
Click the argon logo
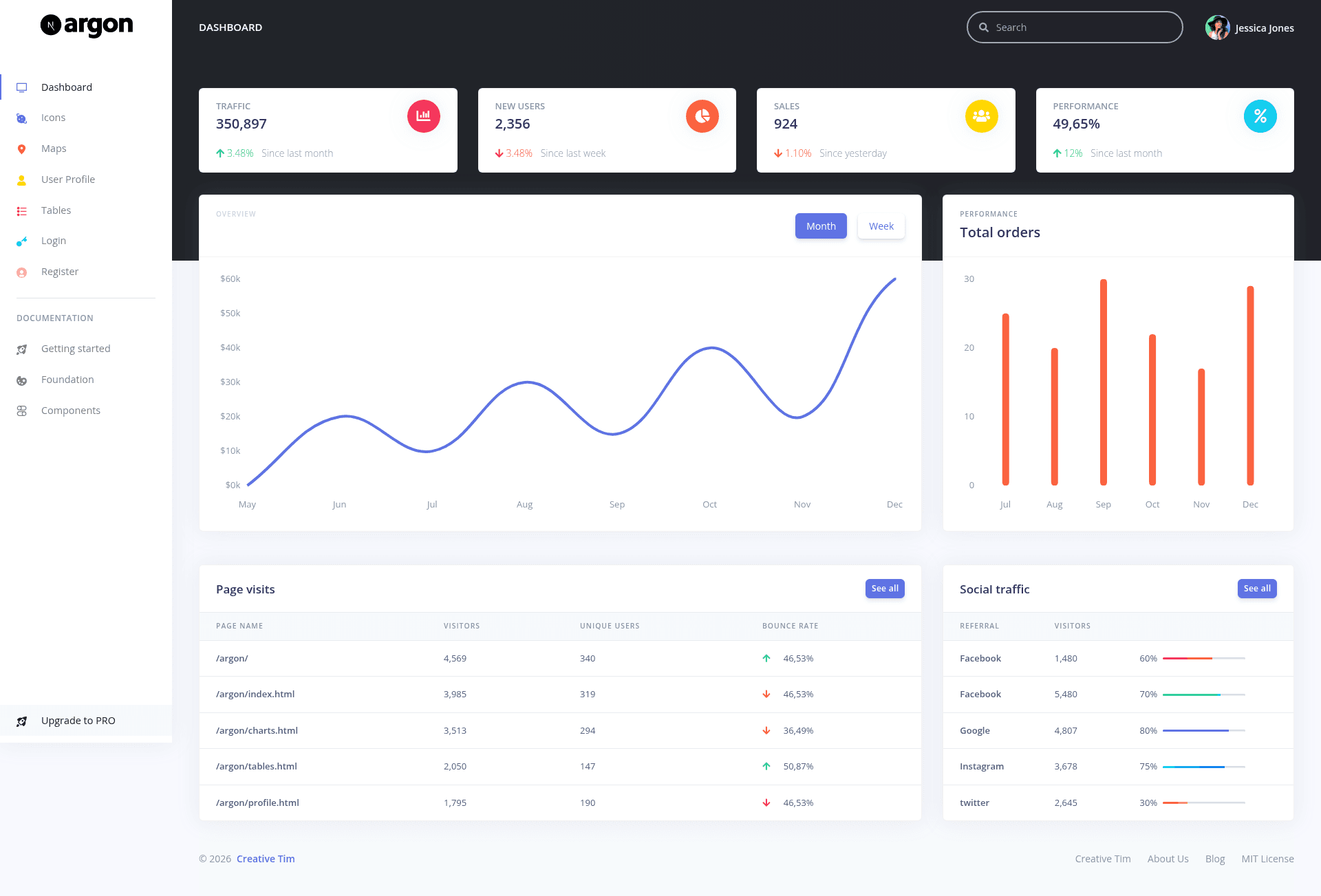86,25
